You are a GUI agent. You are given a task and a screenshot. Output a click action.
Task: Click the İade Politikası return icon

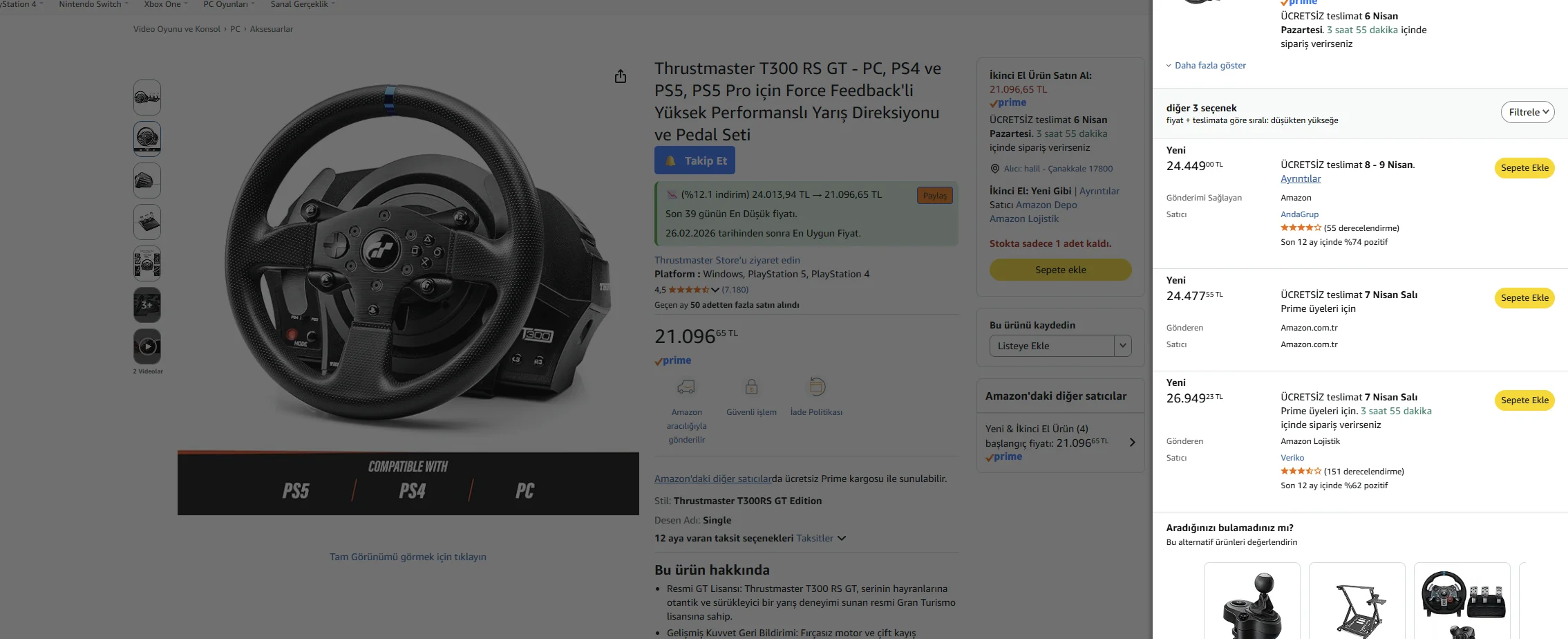click(x=817, y=386)
